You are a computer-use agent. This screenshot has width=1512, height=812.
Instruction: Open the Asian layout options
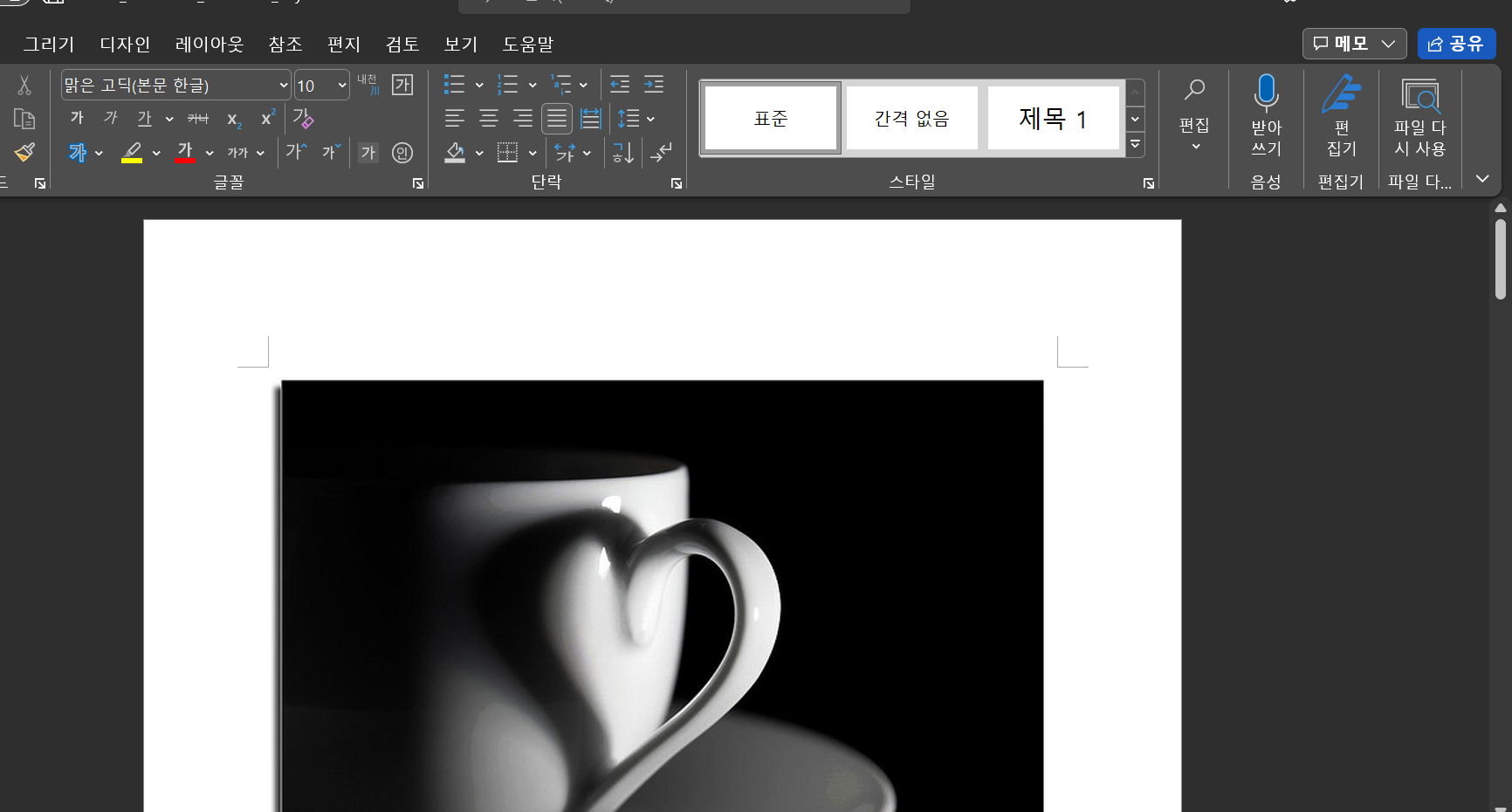(573, 153)
